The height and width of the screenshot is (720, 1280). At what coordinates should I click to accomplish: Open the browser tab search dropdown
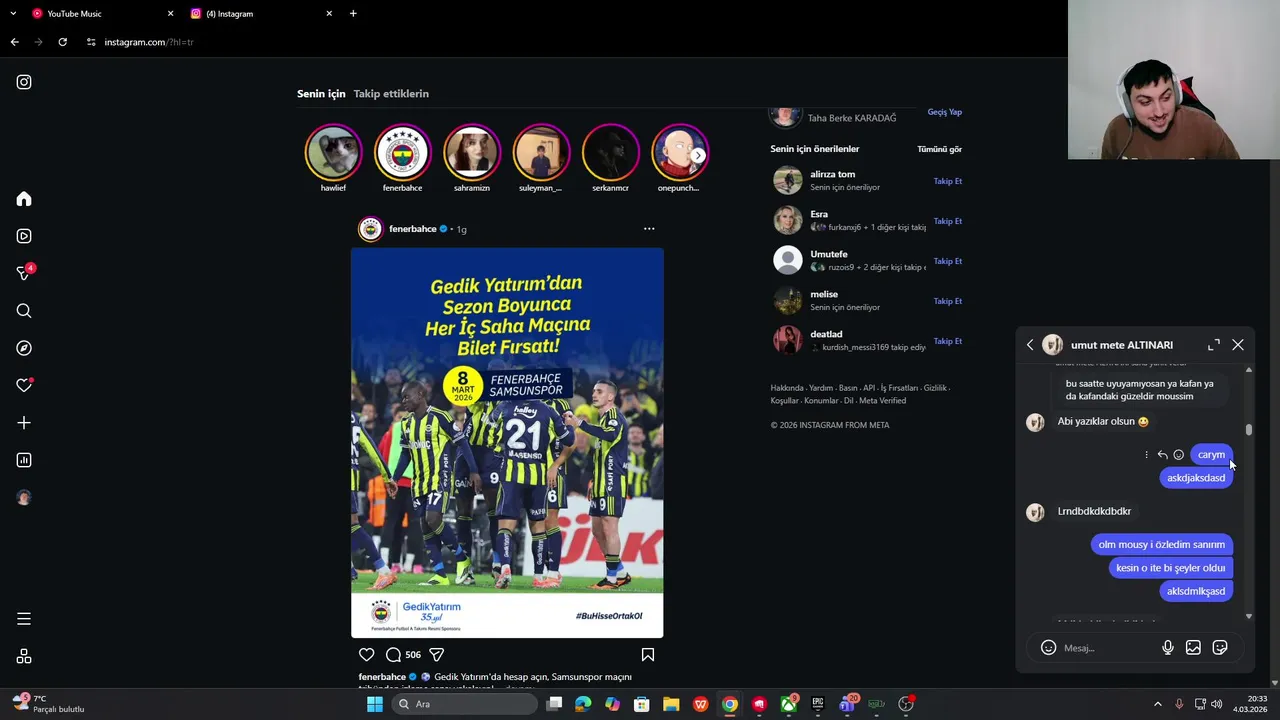point(13,14)
